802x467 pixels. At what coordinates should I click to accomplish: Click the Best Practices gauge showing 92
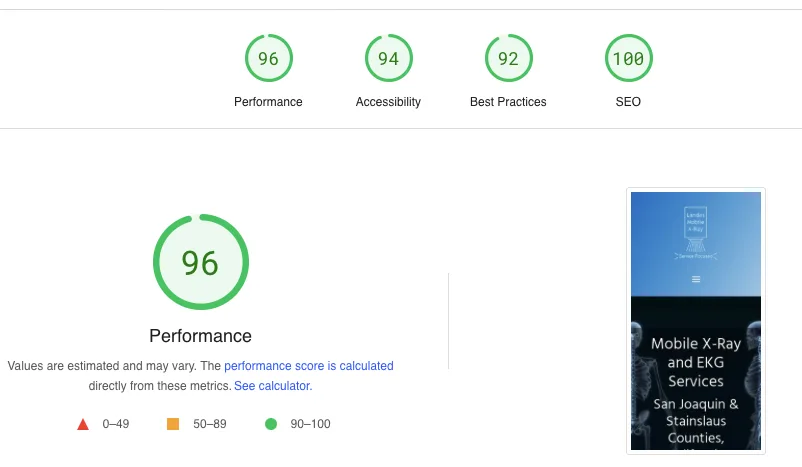point(508,58)
